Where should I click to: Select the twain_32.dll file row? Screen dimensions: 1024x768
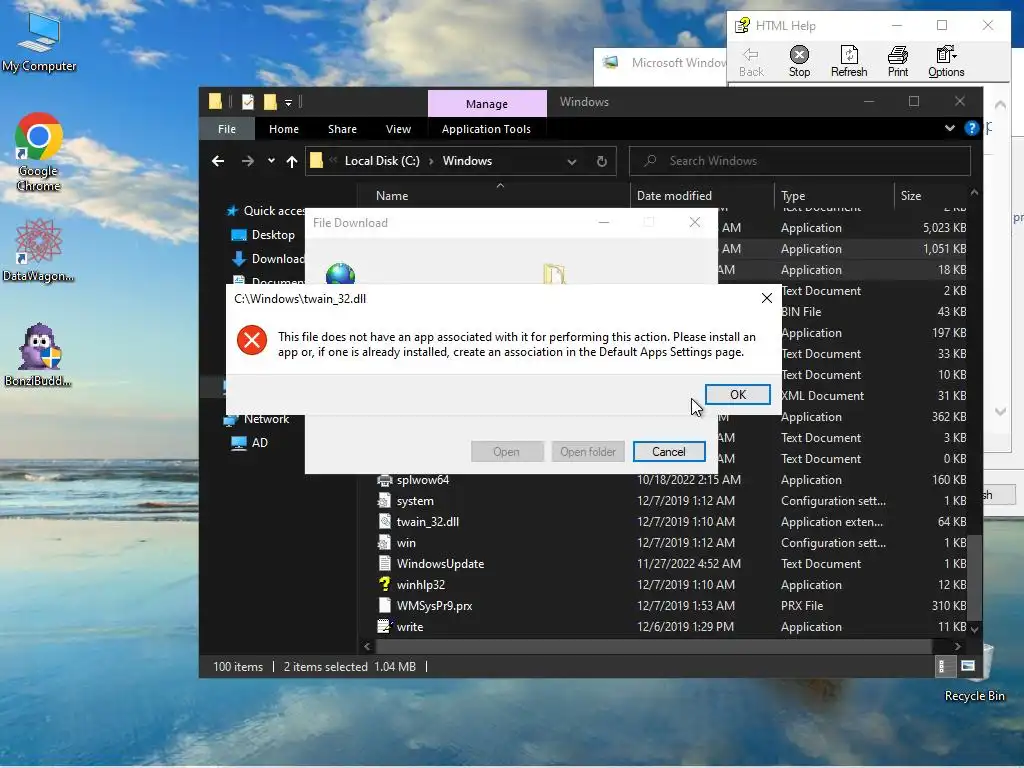(x=664, y=522)
